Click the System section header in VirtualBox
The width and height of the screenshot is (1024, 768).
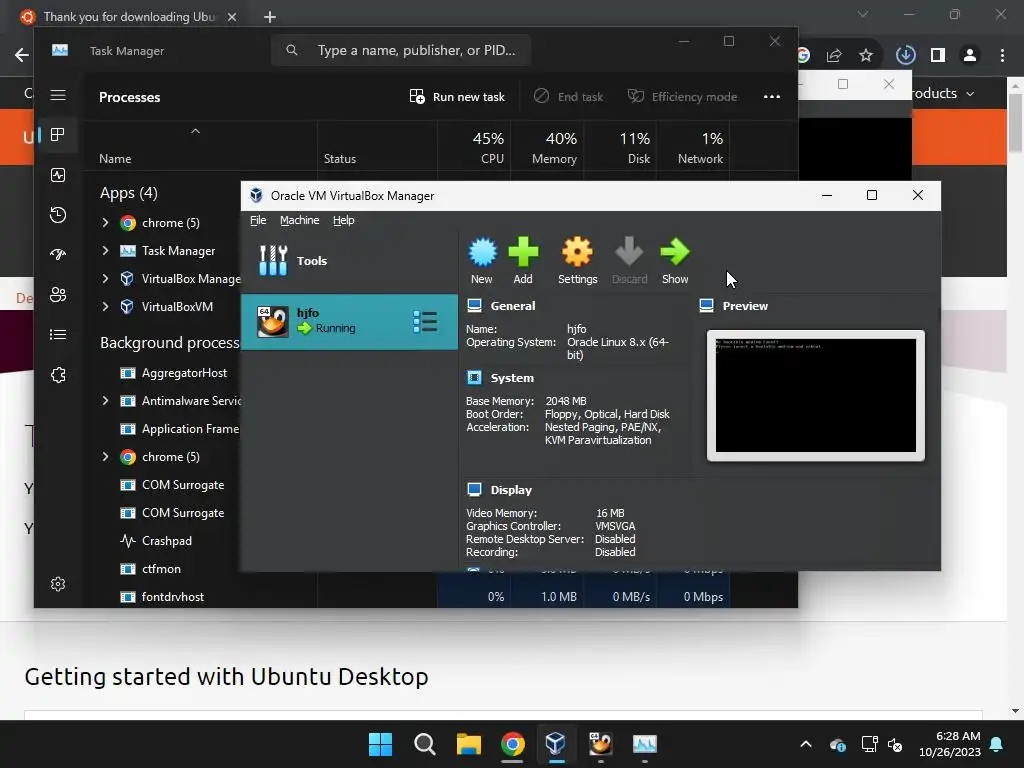(x=512, y=378)
